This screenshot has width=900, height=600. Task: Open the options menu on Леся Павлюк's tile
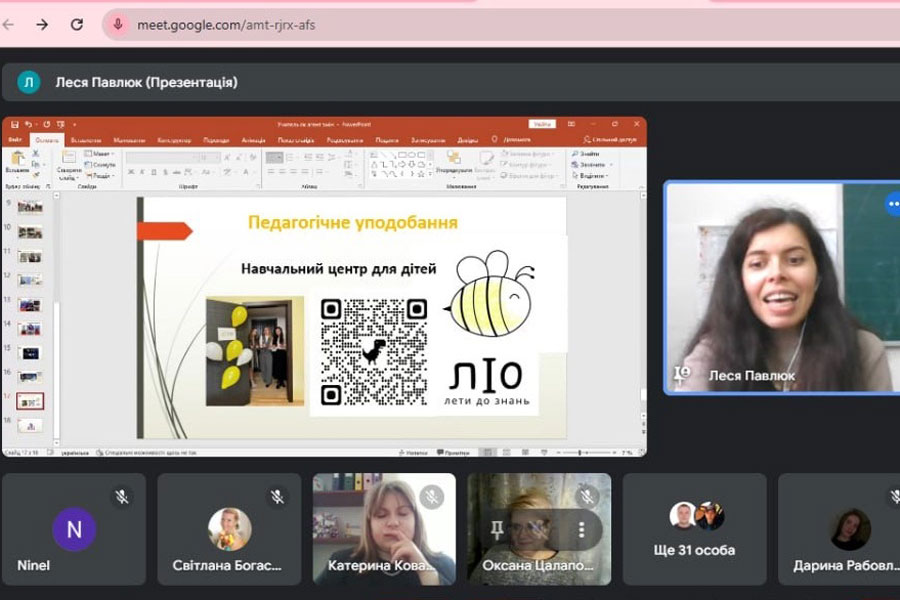click(891, 204)
